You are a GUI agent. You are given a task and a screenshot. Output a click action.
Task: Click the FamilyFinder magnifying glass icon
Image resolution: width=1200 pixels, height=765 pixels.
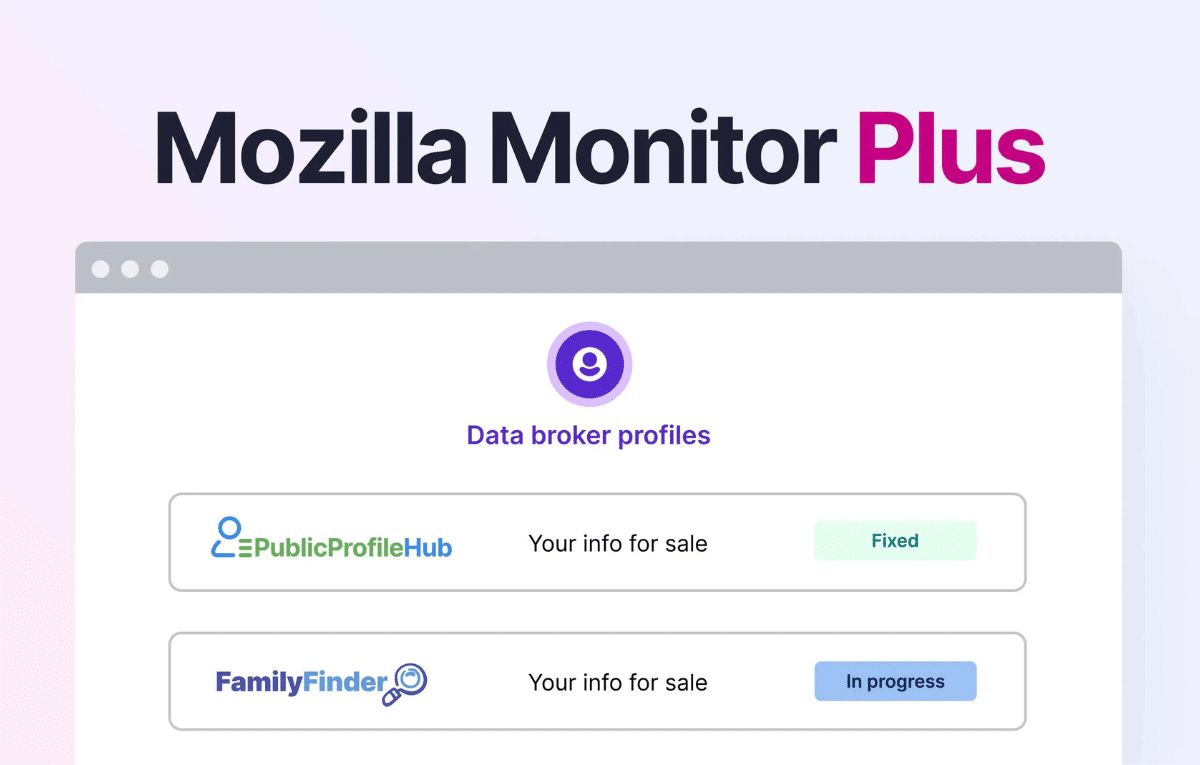click(x=406, y=683)
